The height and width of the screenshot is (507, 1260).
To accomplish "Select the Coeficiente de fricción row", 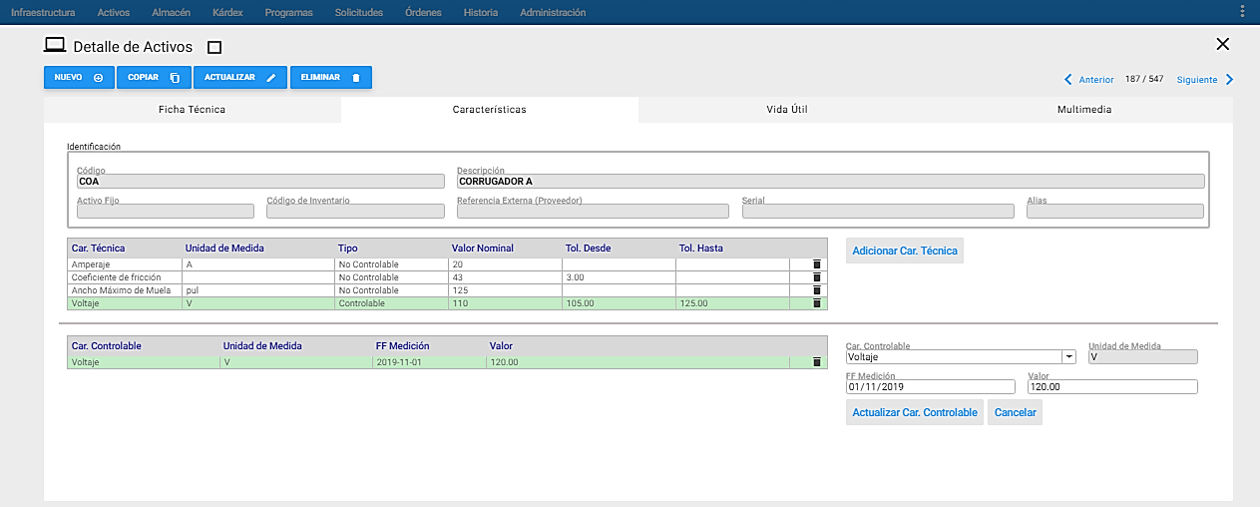I will (447, 277).
